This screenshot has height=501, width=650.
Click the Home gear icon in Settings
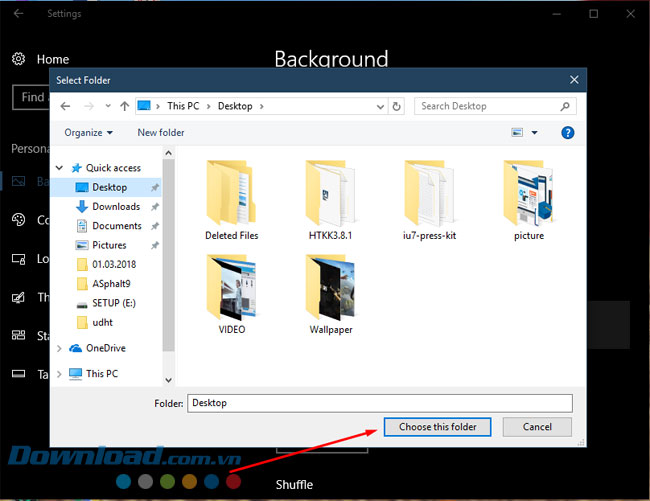18,59
